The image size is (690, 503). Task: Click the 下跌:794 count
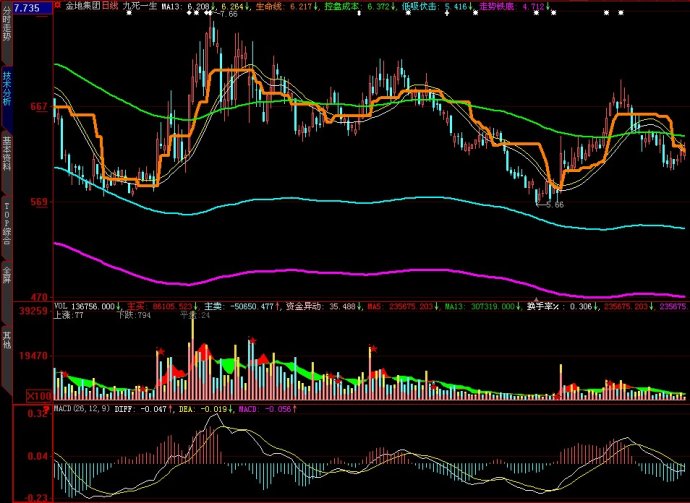pyautogui.click(x=134, y=315)
